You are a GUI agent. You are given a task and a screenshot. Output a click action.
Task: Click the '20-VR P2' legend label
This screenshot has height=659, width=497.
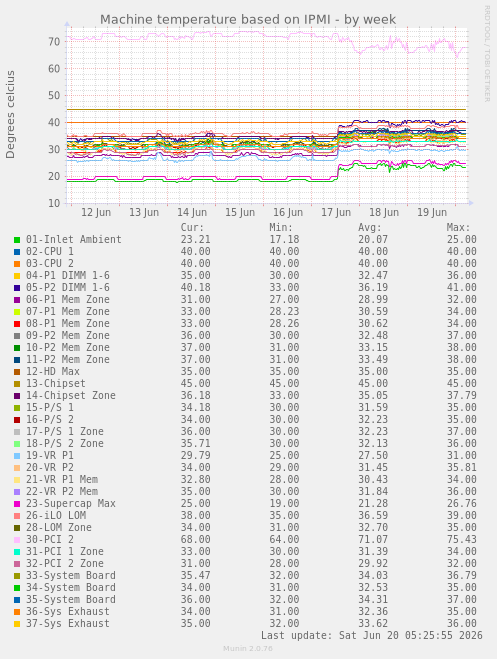[50, 467]
